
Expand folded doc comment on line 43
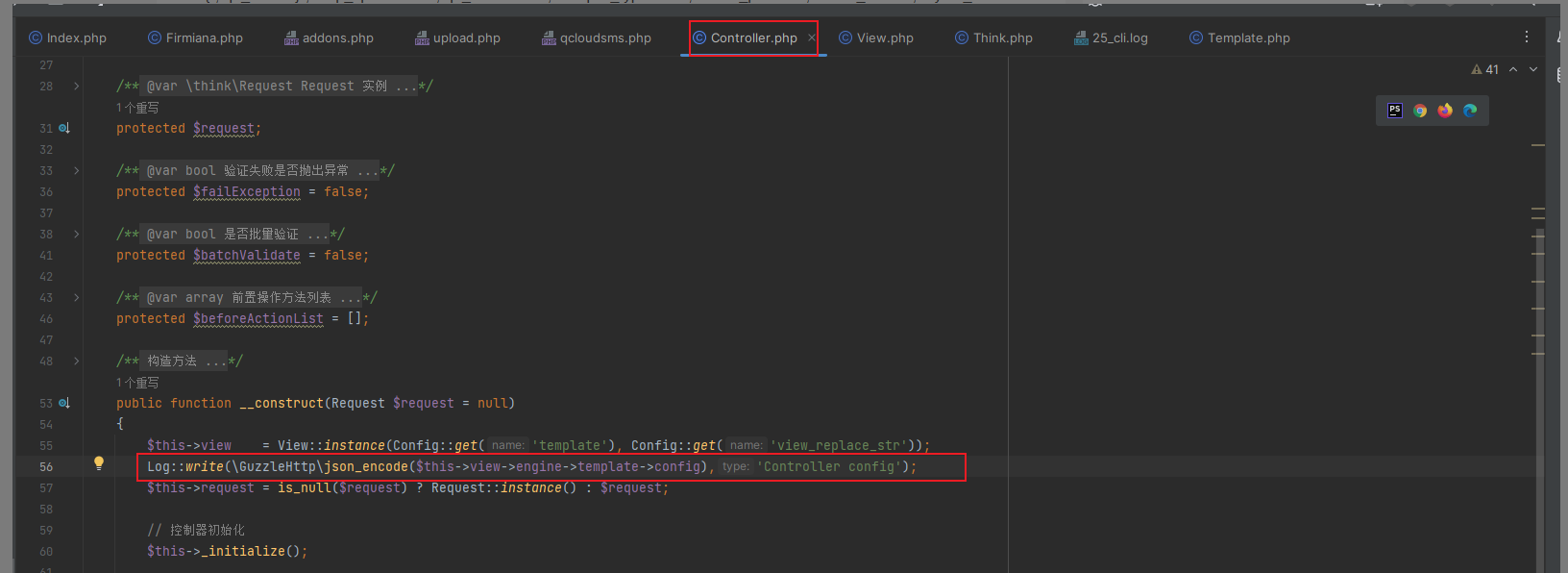coord(77,298)
